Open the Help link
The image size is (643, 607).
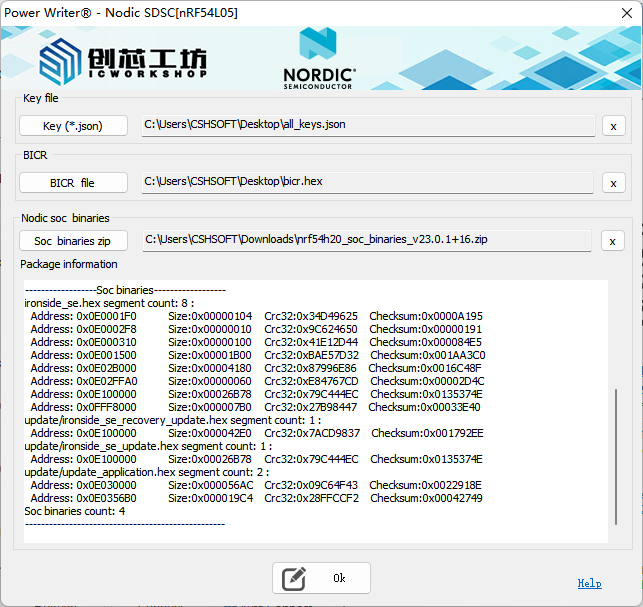point(589,583)
